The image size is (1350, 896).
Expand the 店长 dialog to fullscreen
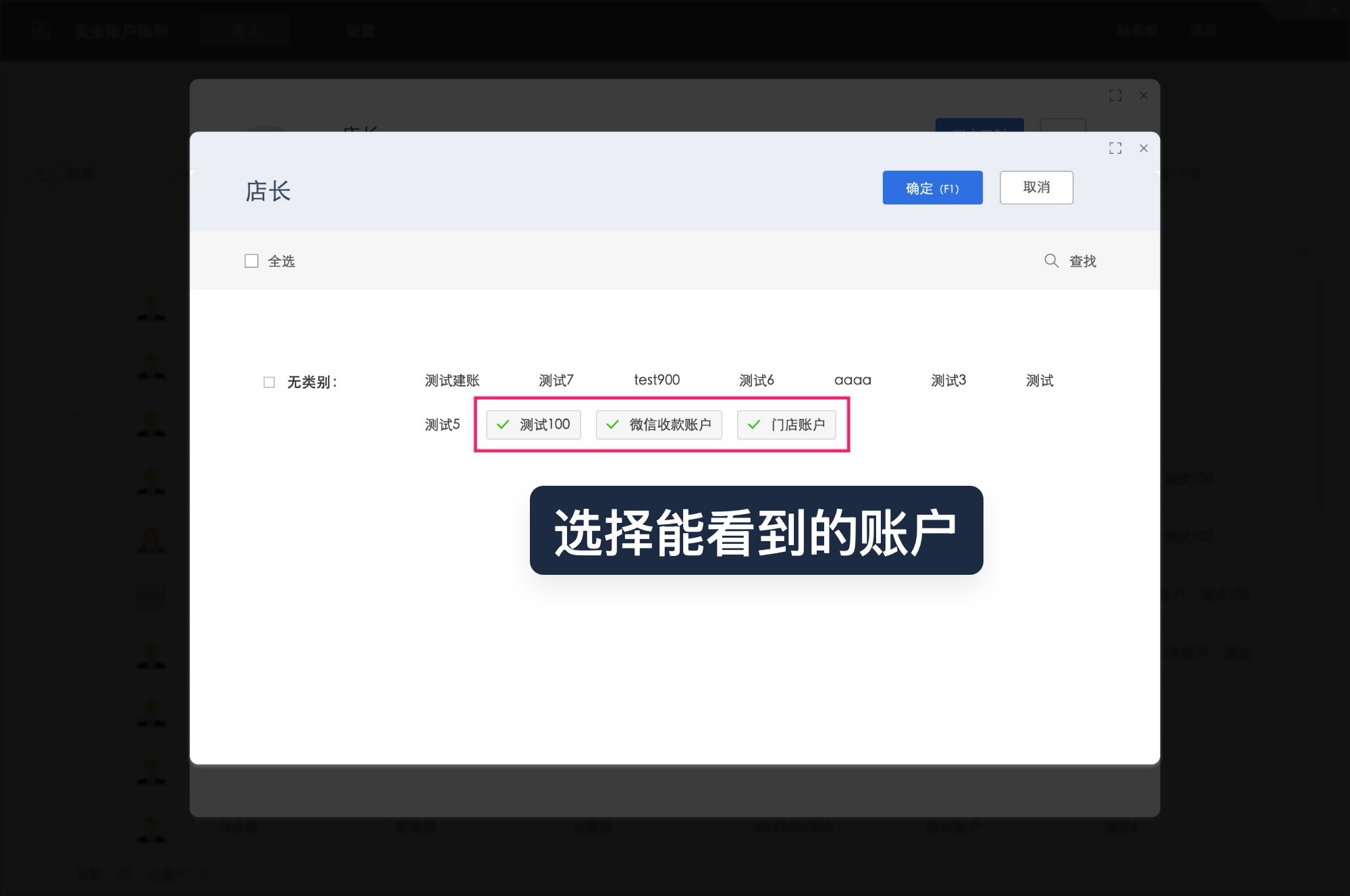(x=1115, y=148)
